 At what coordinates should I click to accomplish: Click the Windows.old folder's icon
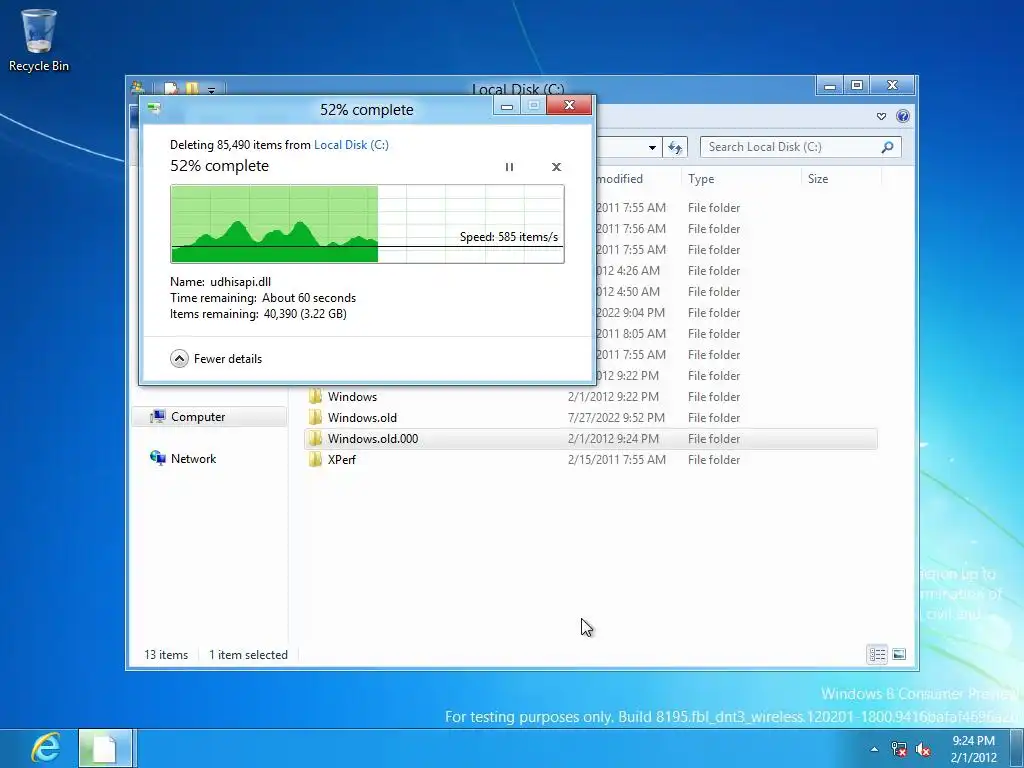tap(315, 417)
